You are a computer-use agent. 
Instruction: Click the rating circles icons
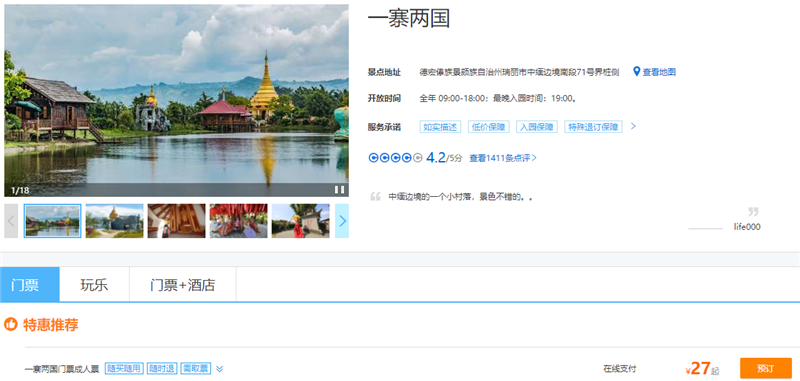tap(395, 158)
